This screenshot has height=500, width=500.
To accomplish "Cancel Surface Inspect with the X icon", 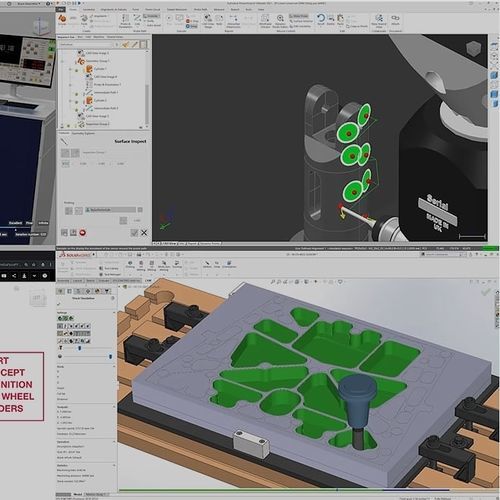I will [144, 233].
